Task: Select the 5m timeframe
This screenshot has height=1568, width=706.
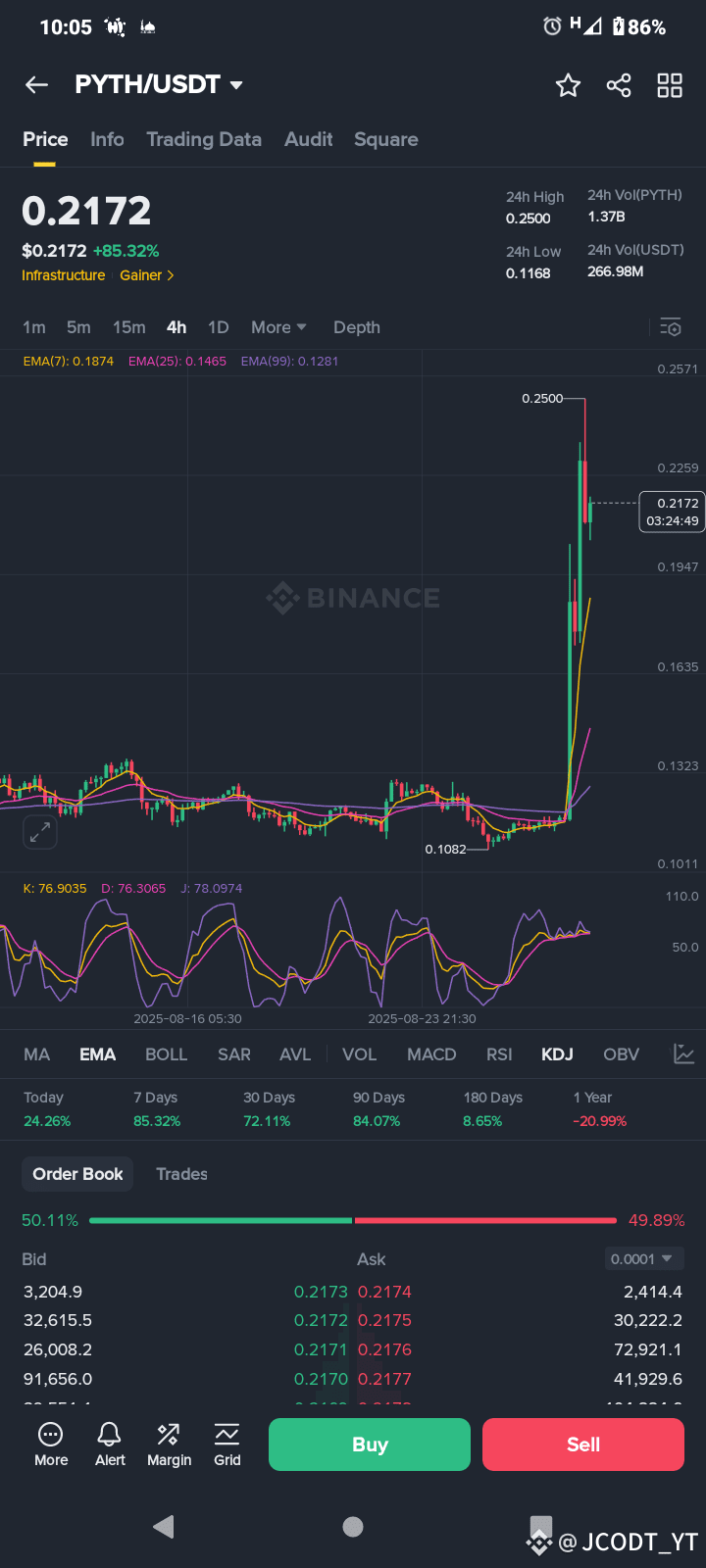Action: 78,327
